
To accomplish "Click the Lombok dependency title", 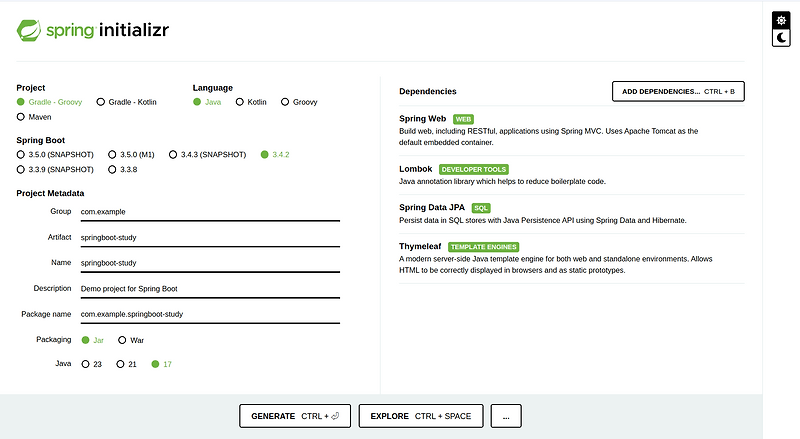I will point(415,169).
